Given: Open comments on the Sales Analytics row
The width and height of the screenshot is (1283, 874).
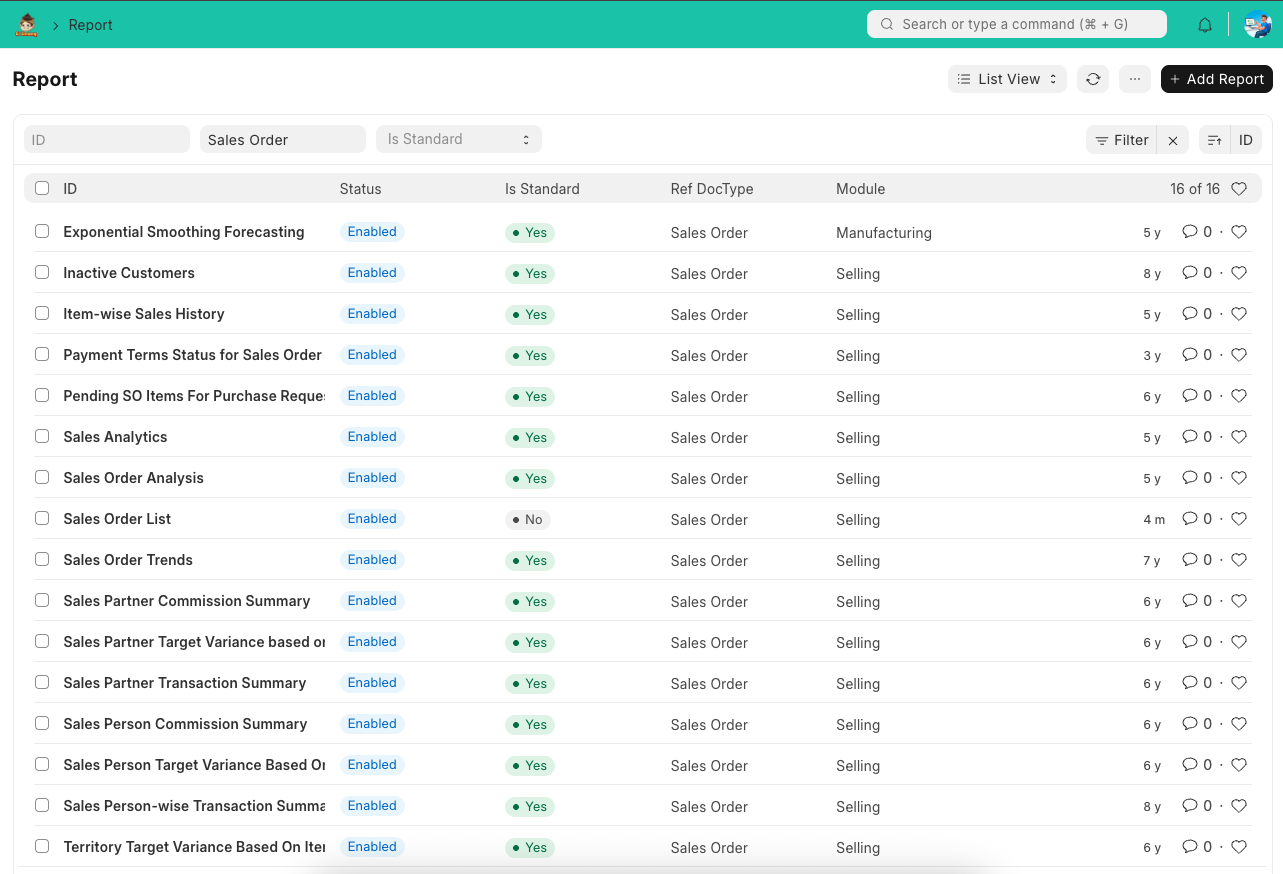Looking at the screenshot, I should pos(1189,436).
